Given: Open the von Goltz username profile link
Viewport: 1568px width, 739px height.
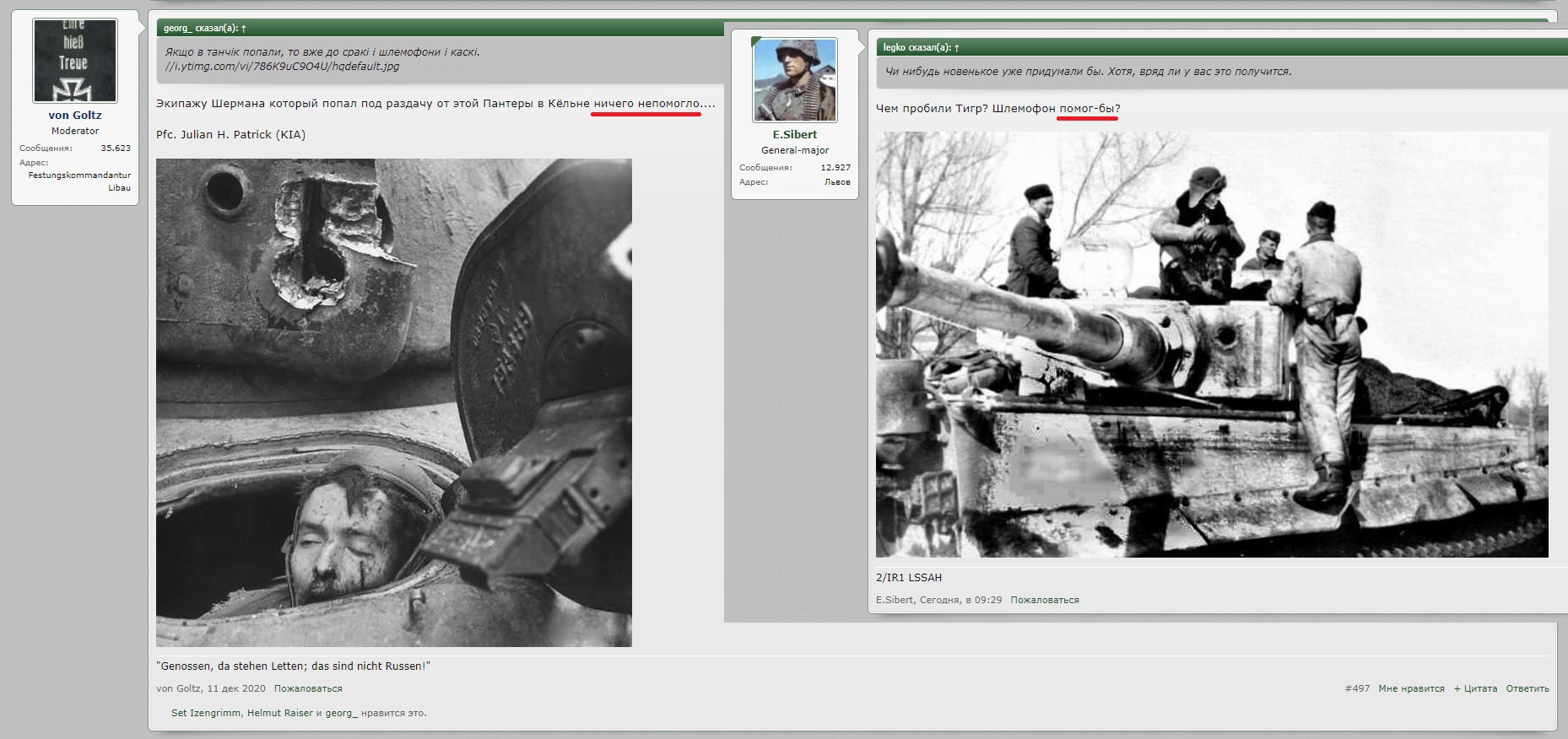Looking at the screenshot, I should point(75,116).
